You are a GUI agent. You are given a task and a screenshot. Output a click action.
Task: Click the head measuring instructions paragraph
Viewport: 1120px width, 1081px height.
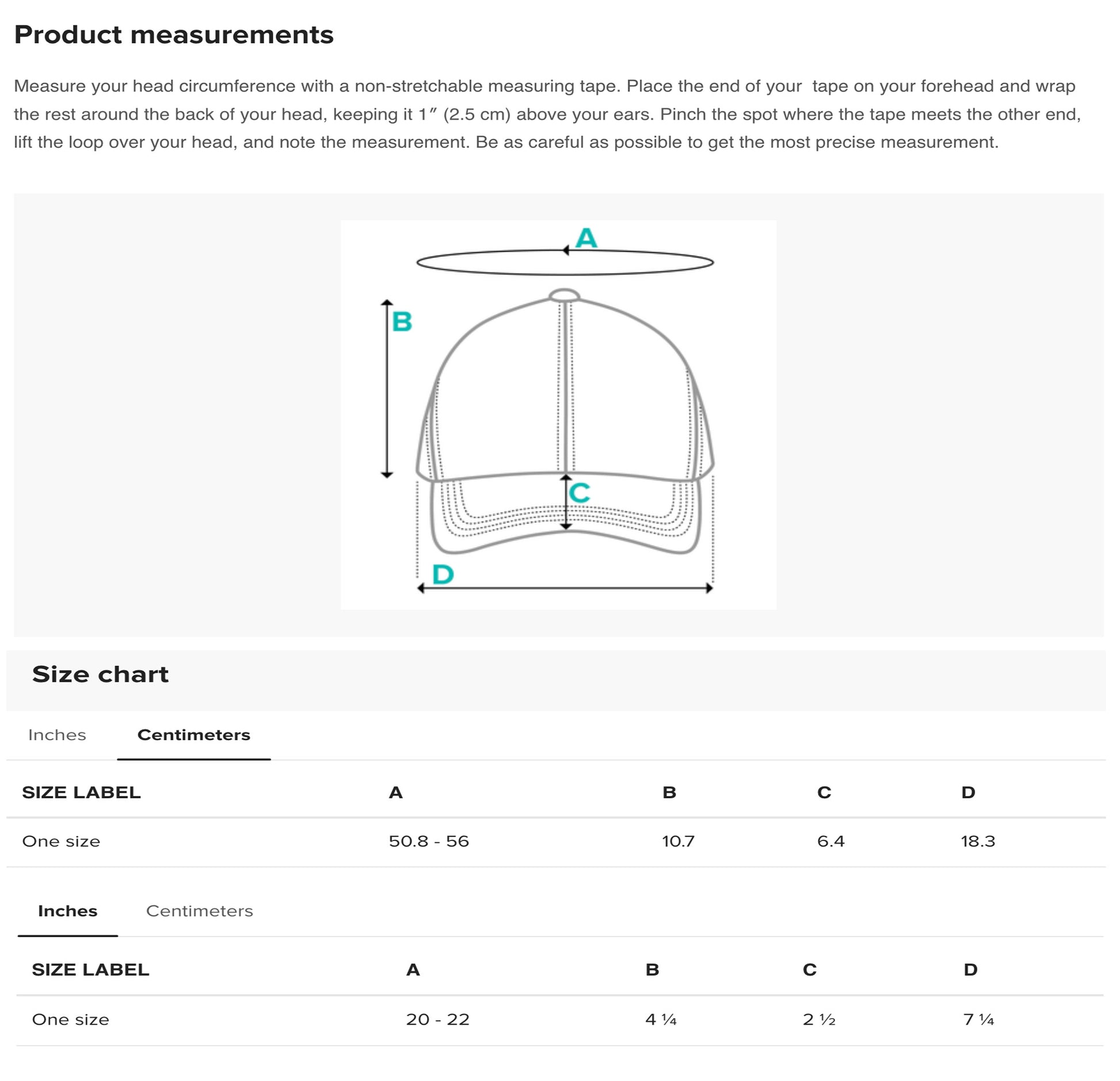point(547,114)
